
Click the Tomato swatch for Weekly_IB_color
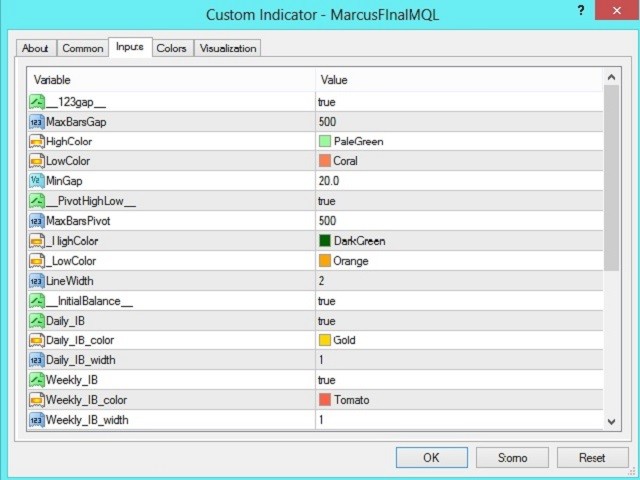324,400
